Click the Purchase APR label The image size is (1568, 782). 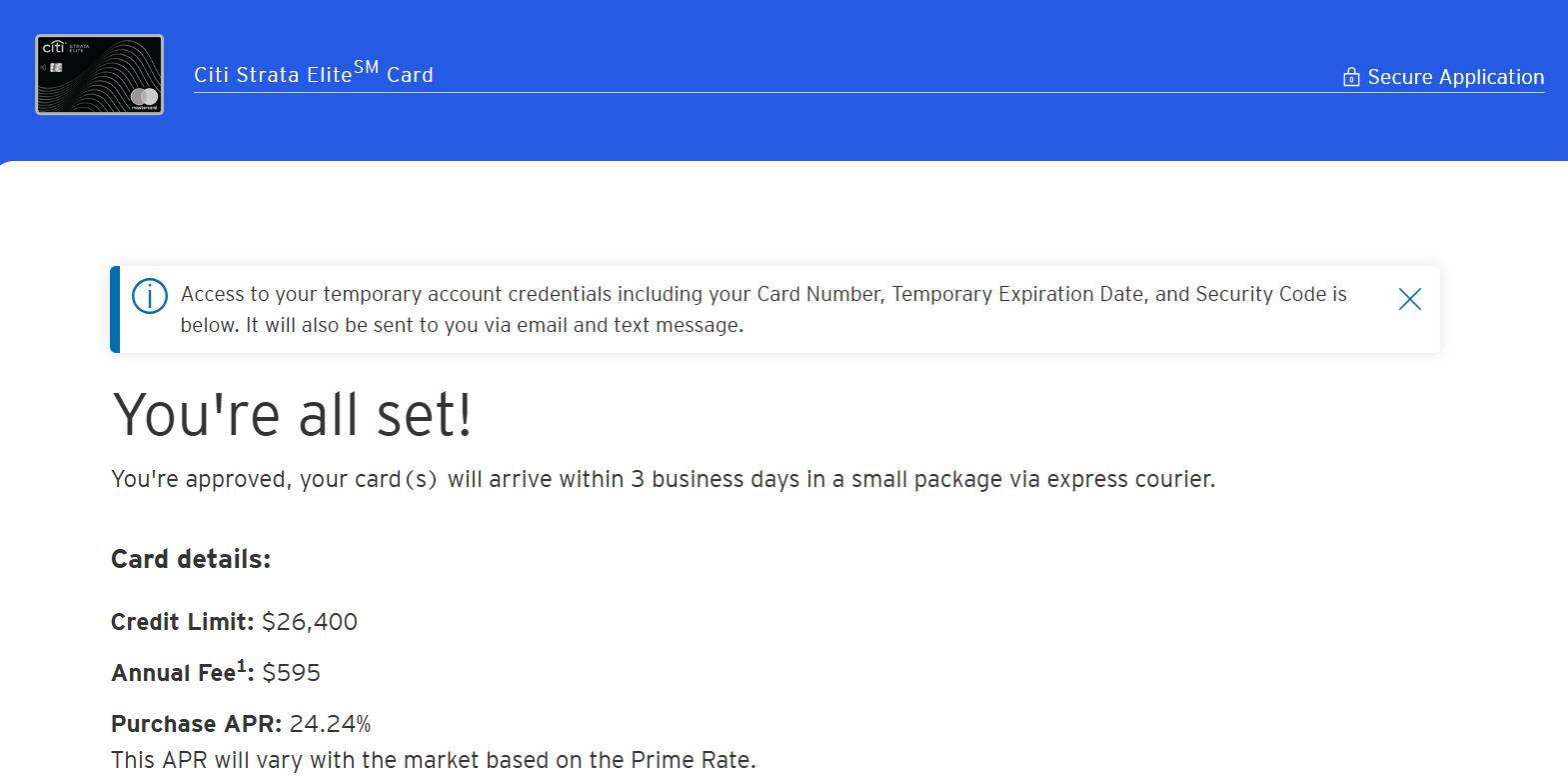click(x=197, y=724)
